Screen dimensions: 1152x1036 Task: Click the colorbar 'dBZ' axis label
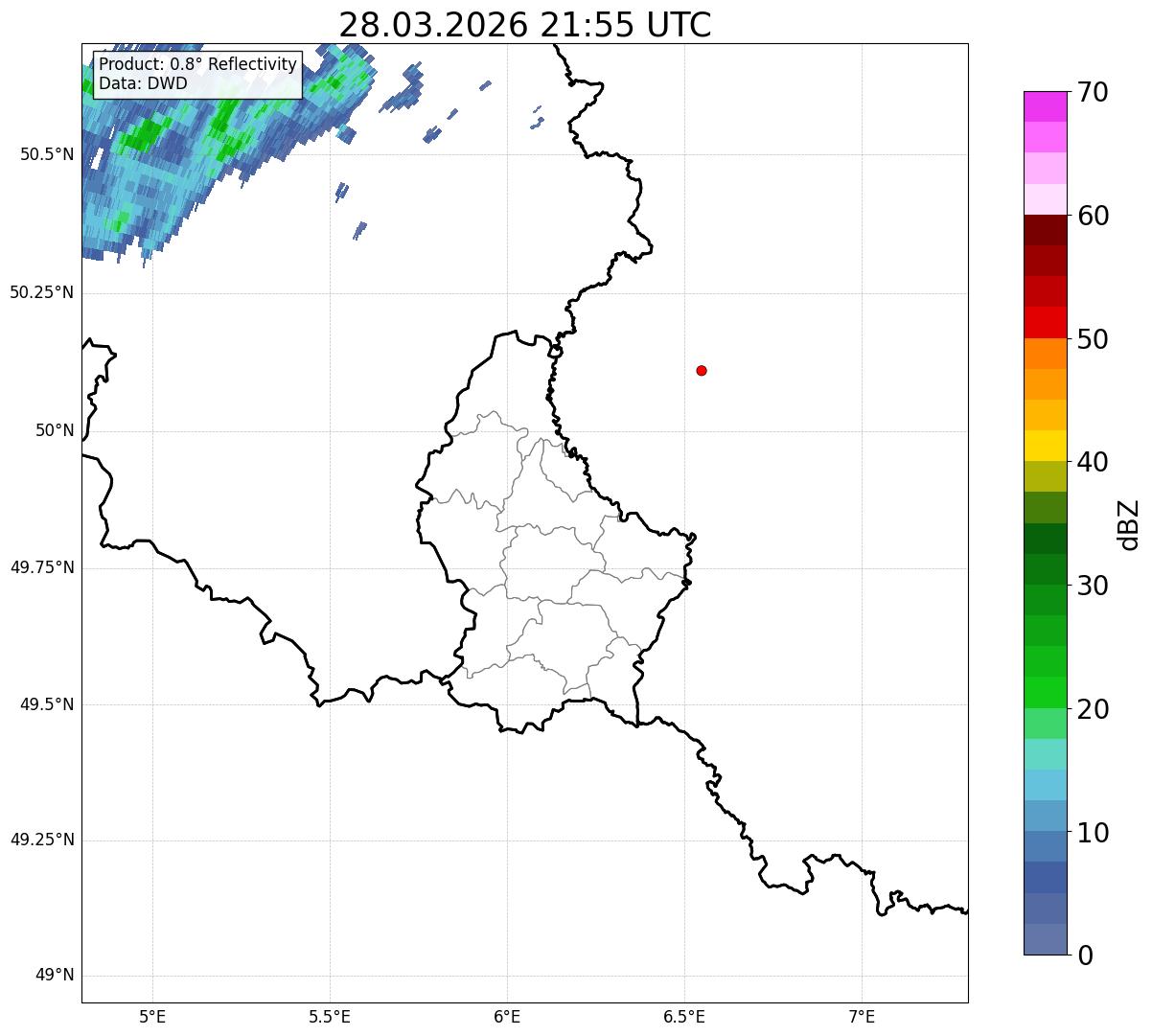click(1129, 523)
